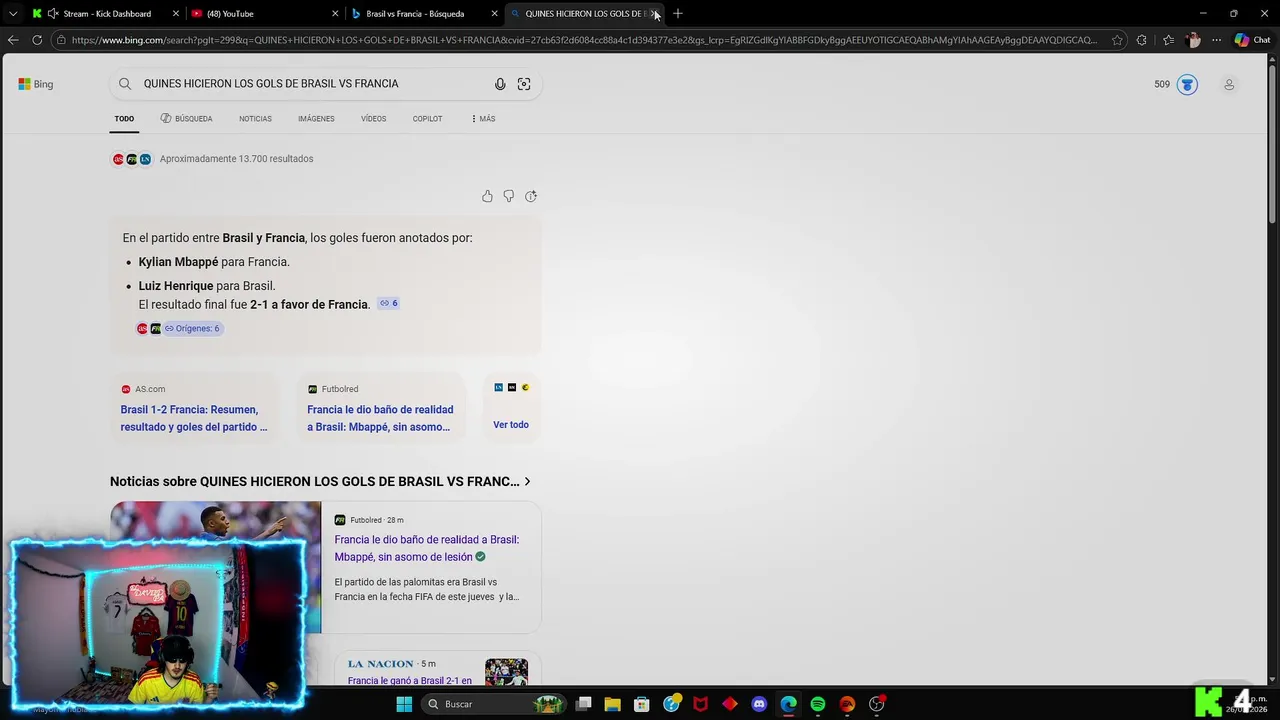Viewport: 1280px width, 720px height.
Task: Open visual search camera icon
Action: tap(524, 84)
